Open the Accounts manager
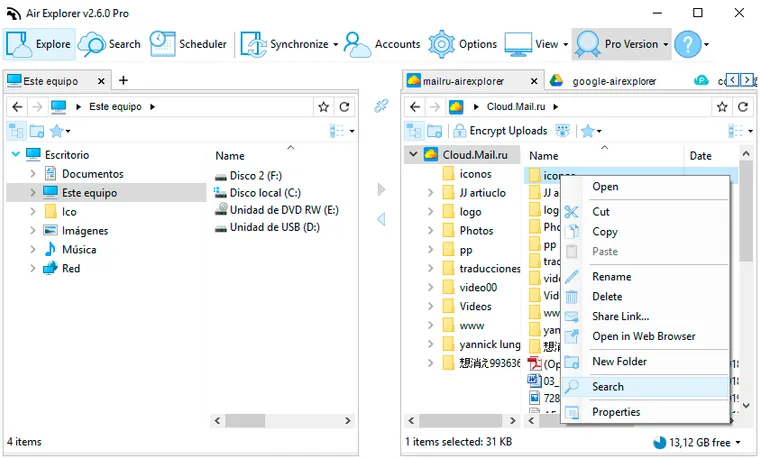 click(381, 44)
